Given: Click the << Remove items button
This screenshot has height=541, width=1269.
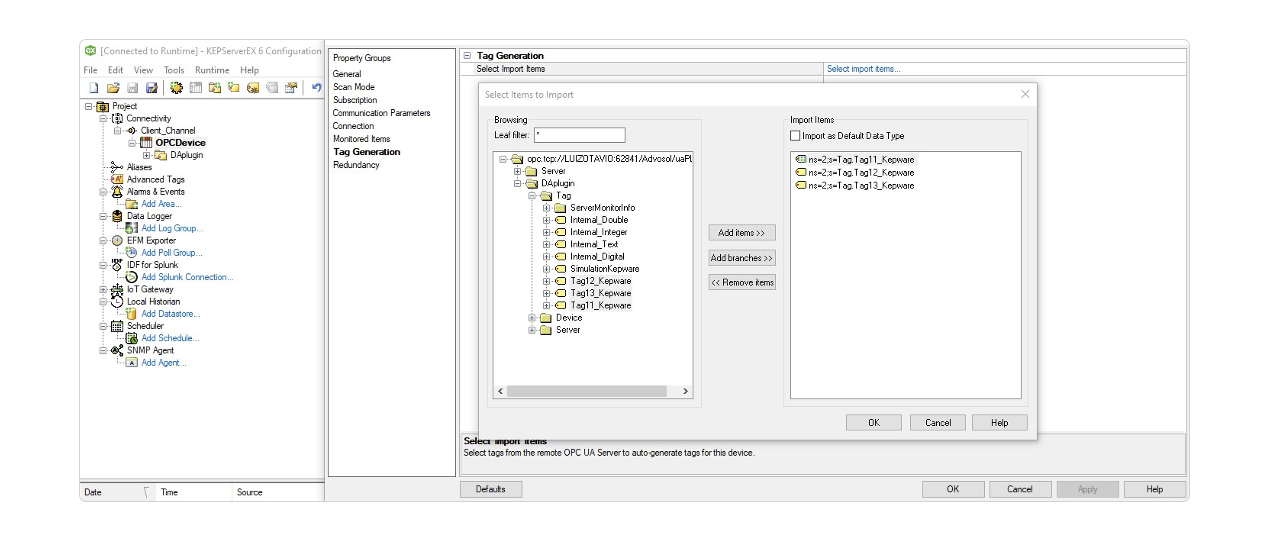Looking at the screenshot, I should [742, 283].
